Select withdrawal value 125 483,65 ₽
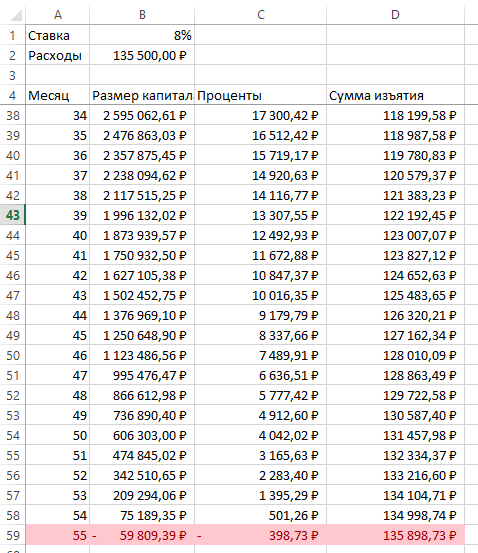This screenshot has height=553, width=478. 395,295
